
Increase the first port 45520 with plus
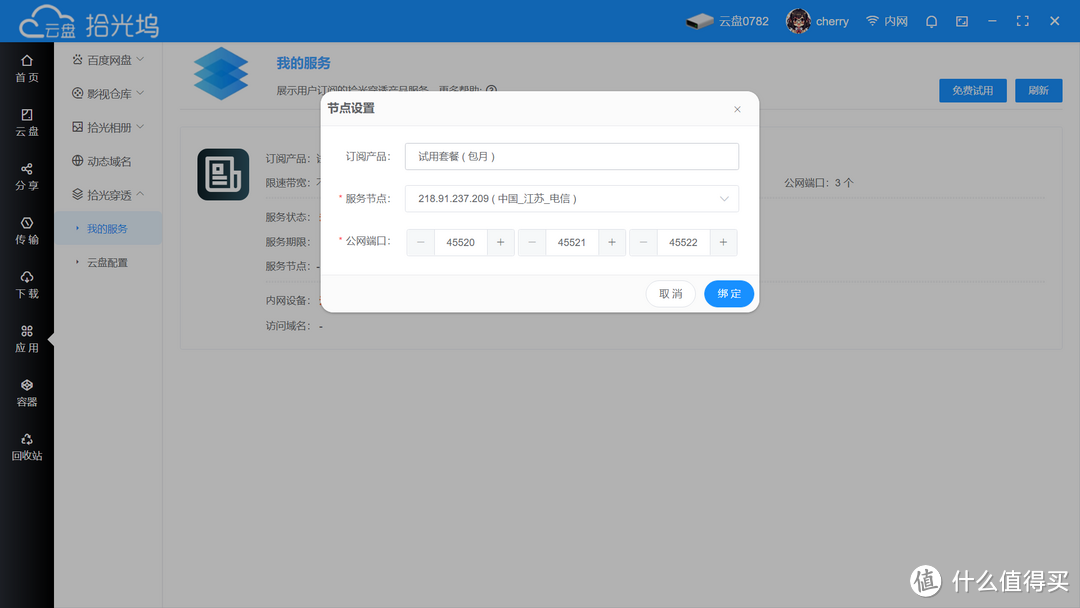pos(501,243)
